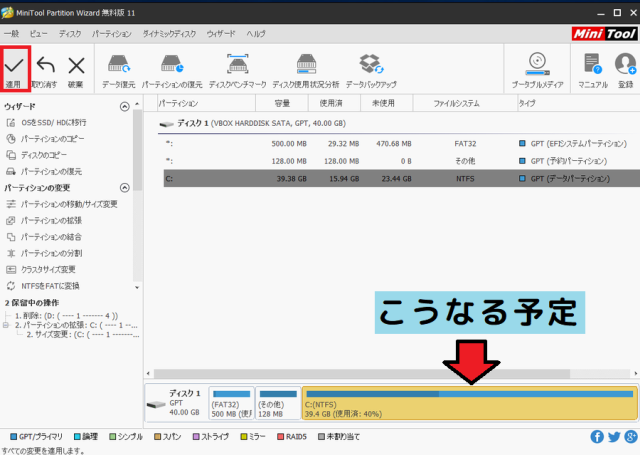Open the ウィザード menu
Image resolution: width=640 pixels, height=455 pixels.
pyautogui.click(x=221, y=33)
